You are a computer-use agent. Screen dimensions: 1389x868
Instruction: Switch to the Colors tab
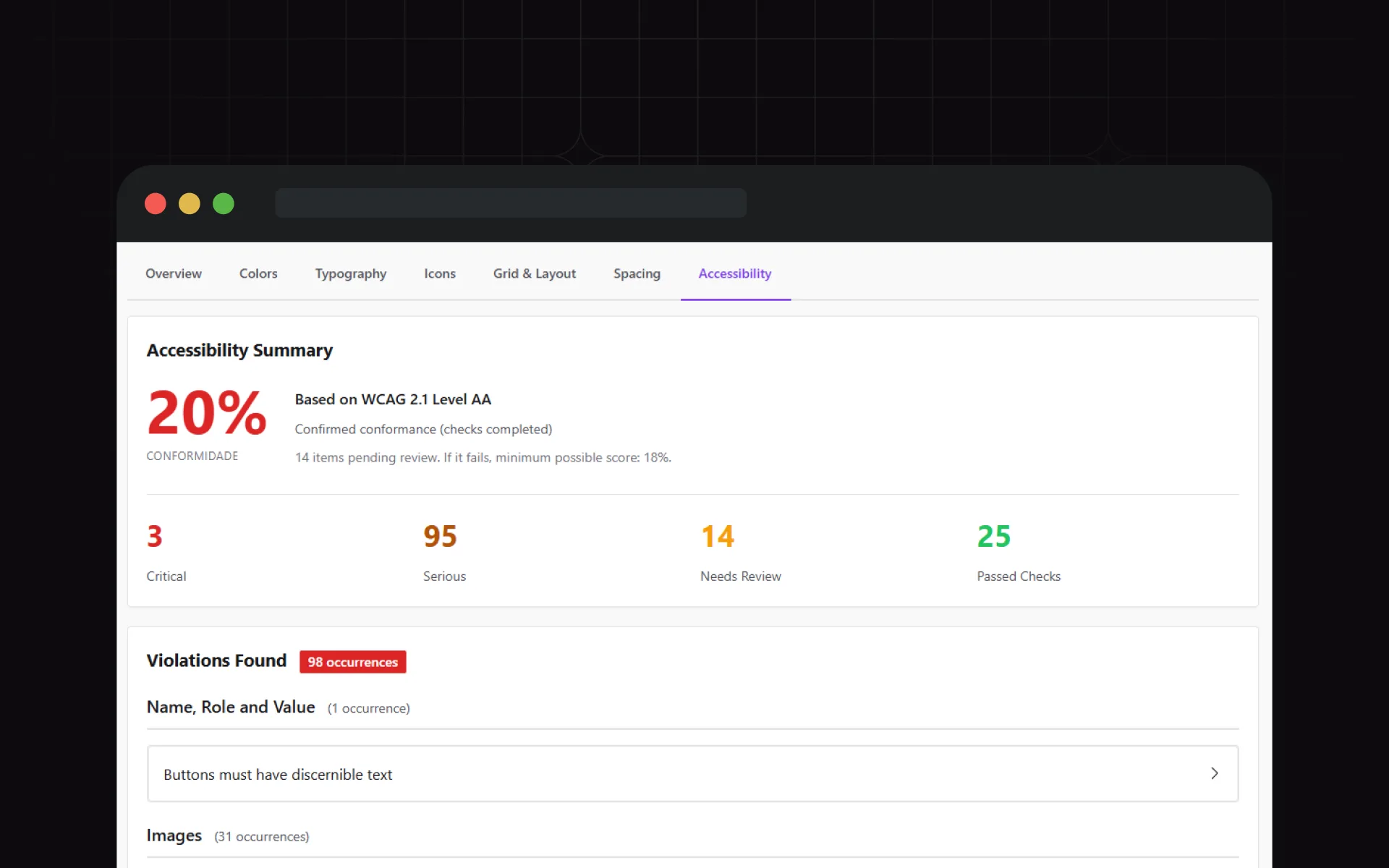(258, 273)
